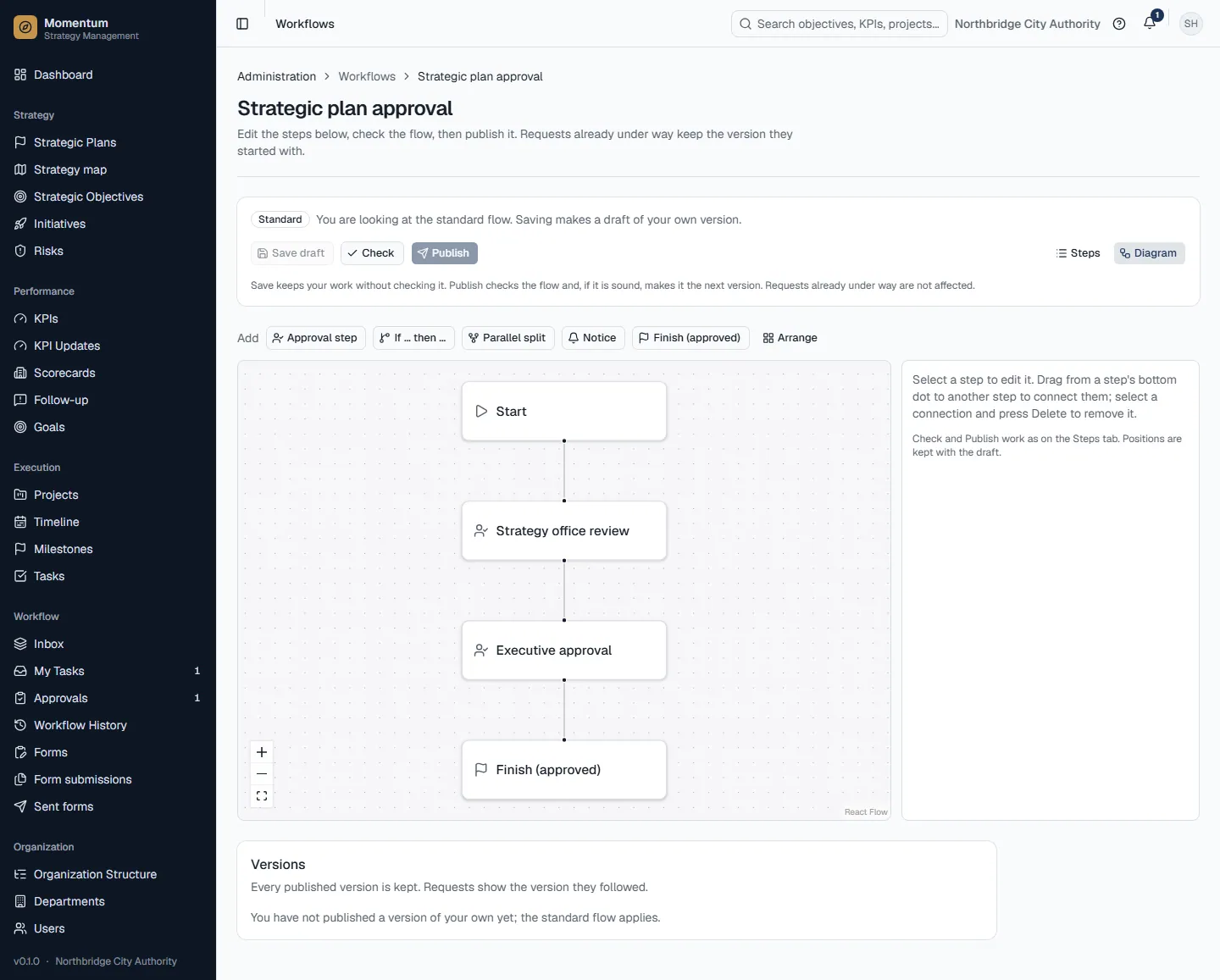Image resolution: width=1220 pixels, height=980 pixels.
Task: Click the Check button
Action: pyautogui.click(x=372, y=253)
